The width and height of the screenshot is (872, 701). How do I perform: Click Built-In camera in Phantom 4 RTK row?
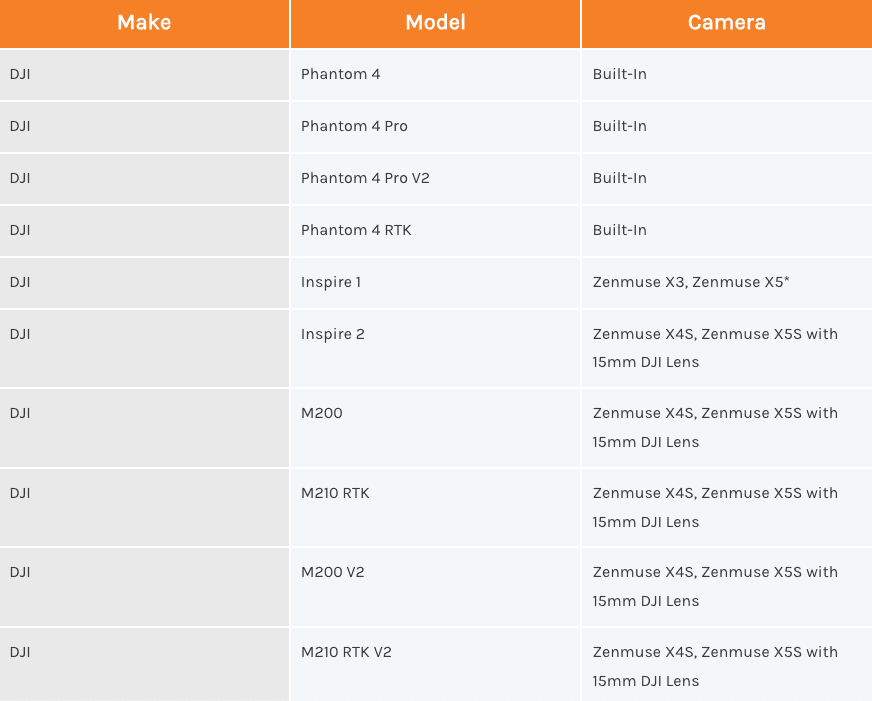pyautogui.click(x=726, y=231)
